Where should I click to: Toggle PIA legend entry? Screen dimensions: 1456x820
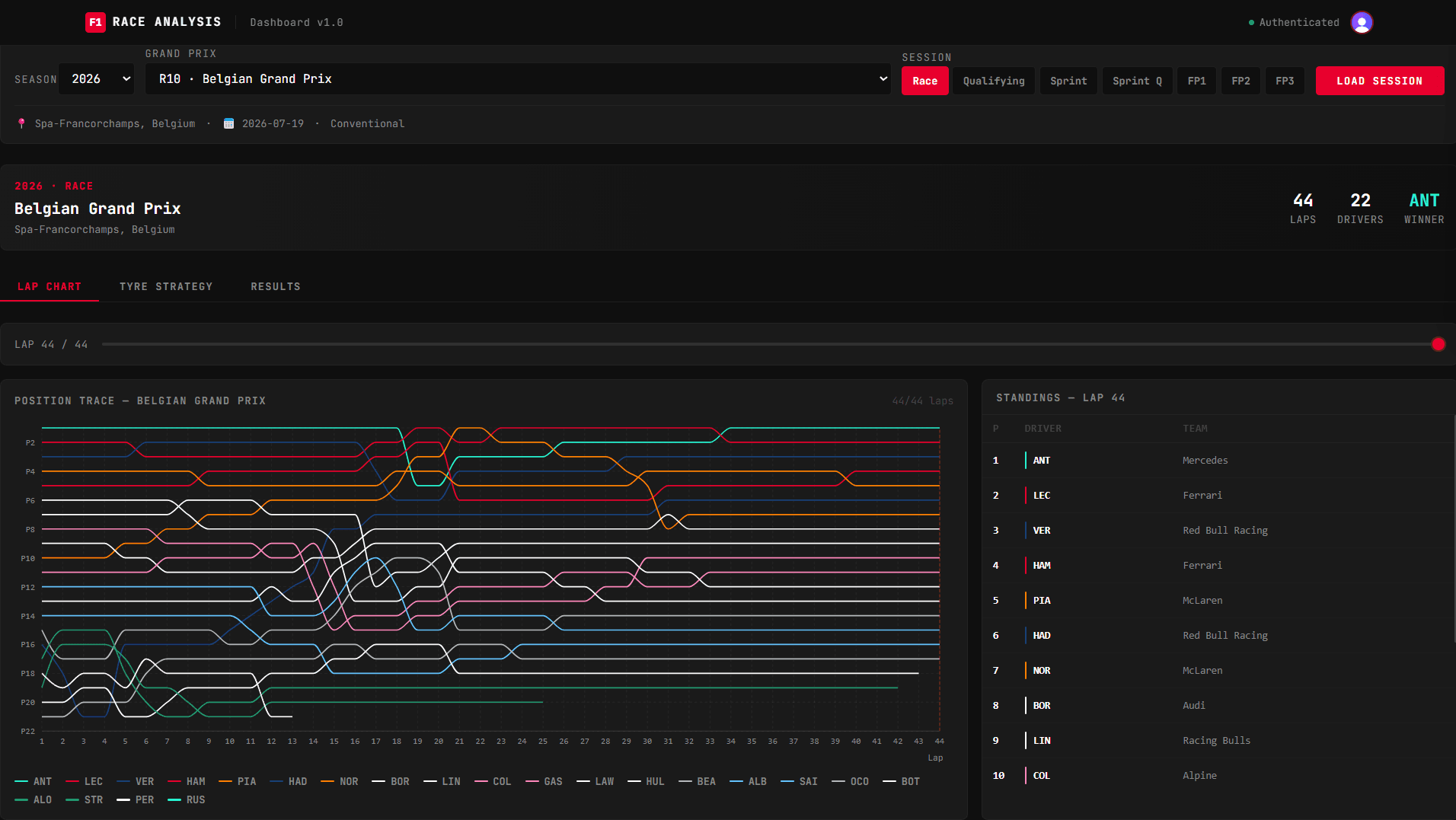click(238, 781)
